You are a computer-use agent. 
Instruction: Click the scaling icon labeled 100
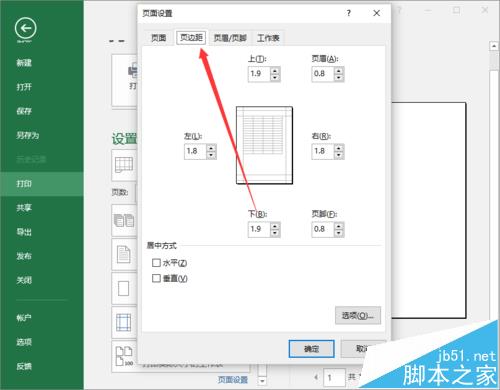click(124, 356)
